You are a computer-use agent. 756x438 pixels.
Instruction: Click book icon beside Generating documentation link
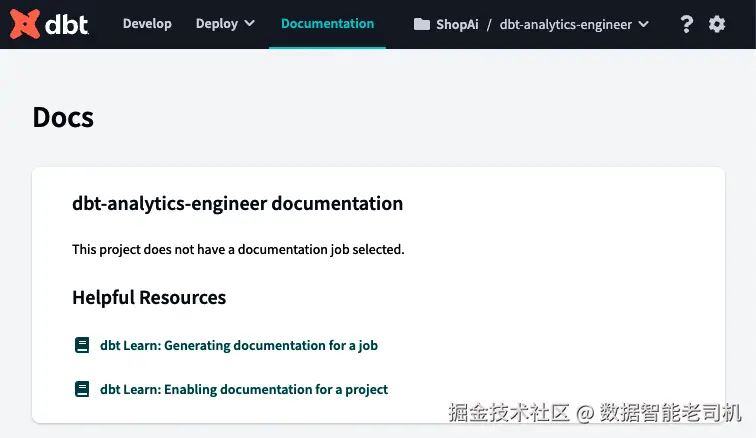coord(82,345)
